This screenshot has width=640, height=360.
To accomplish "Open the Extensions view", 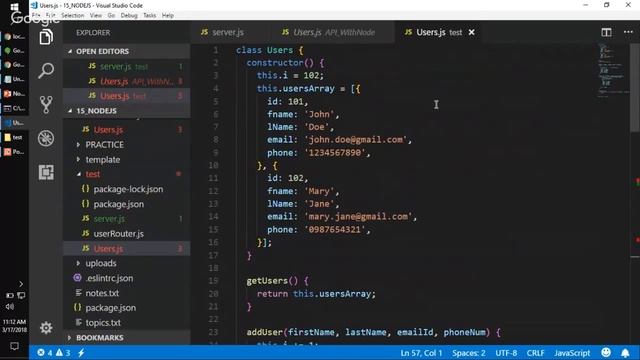I will 46,172.
